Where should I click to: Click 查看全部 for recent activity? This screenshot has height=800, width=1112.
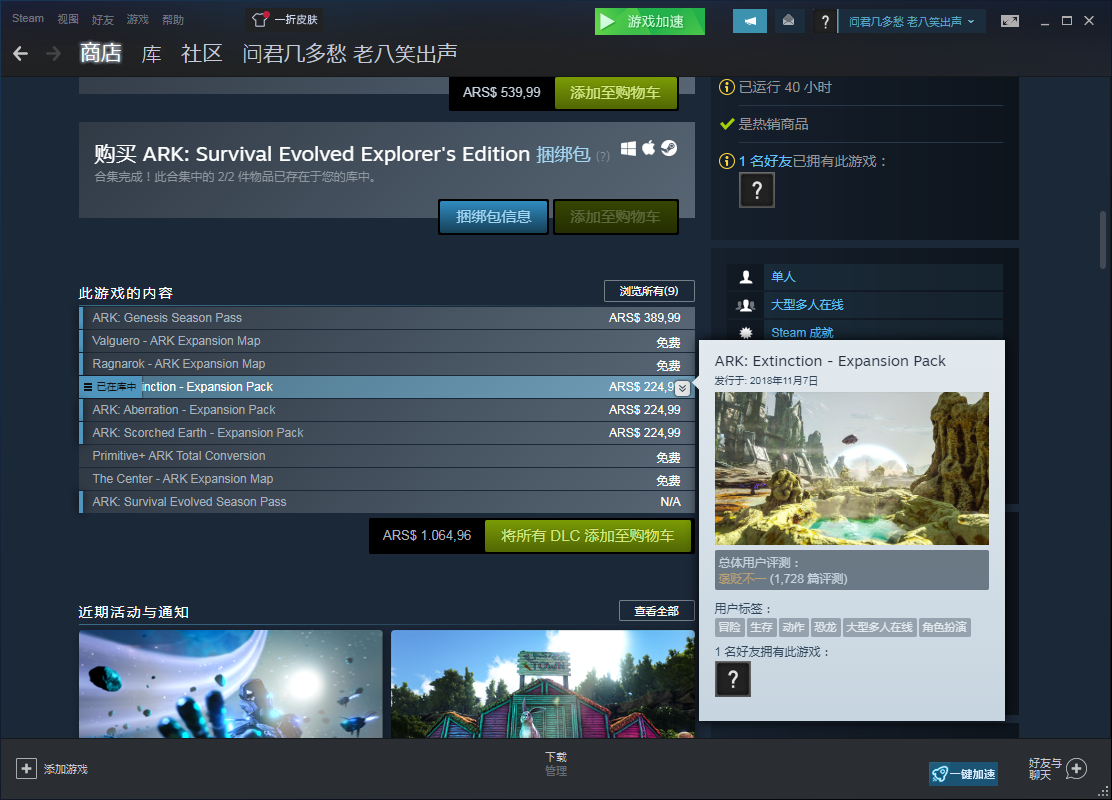pos(657,611)
